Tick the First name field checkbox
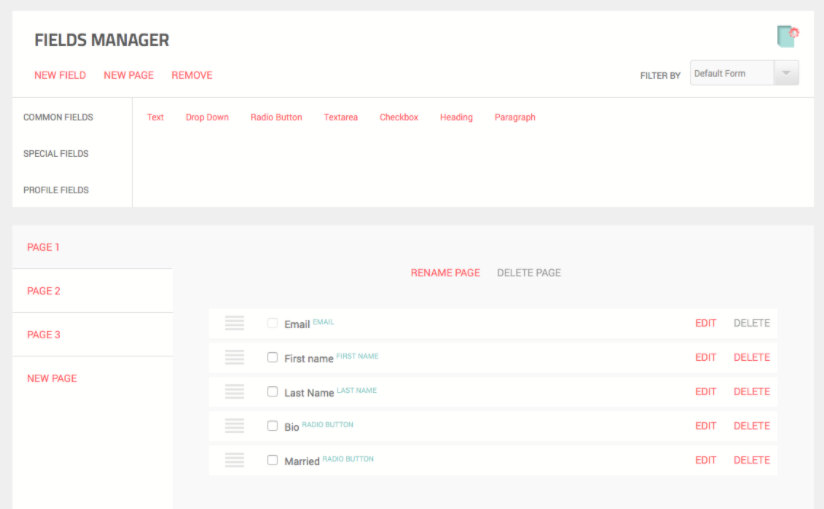The width and height of the screenshot is (824, 509). tap(272, 357)
